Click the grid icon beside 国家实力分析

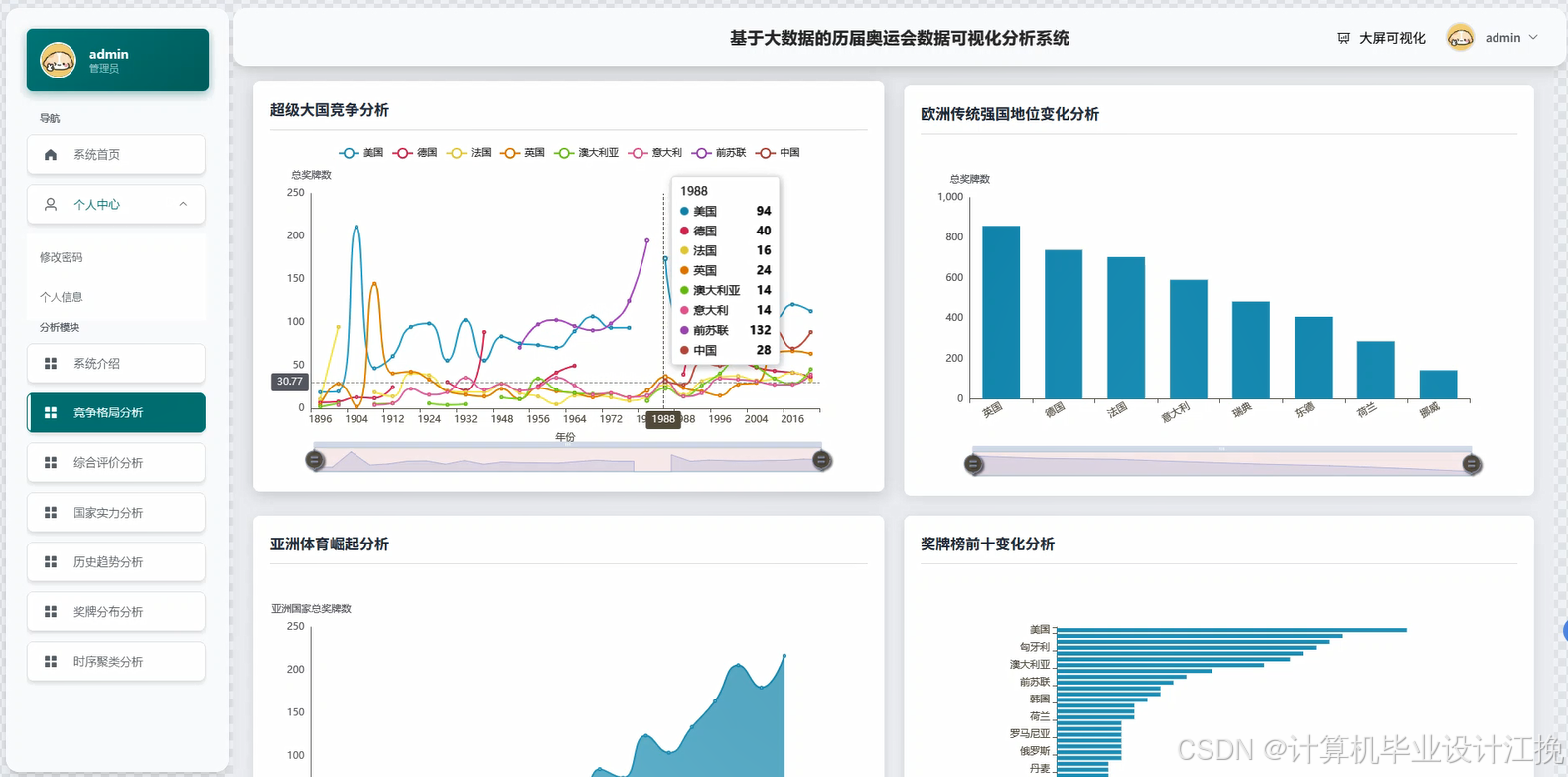click(51, 513)
